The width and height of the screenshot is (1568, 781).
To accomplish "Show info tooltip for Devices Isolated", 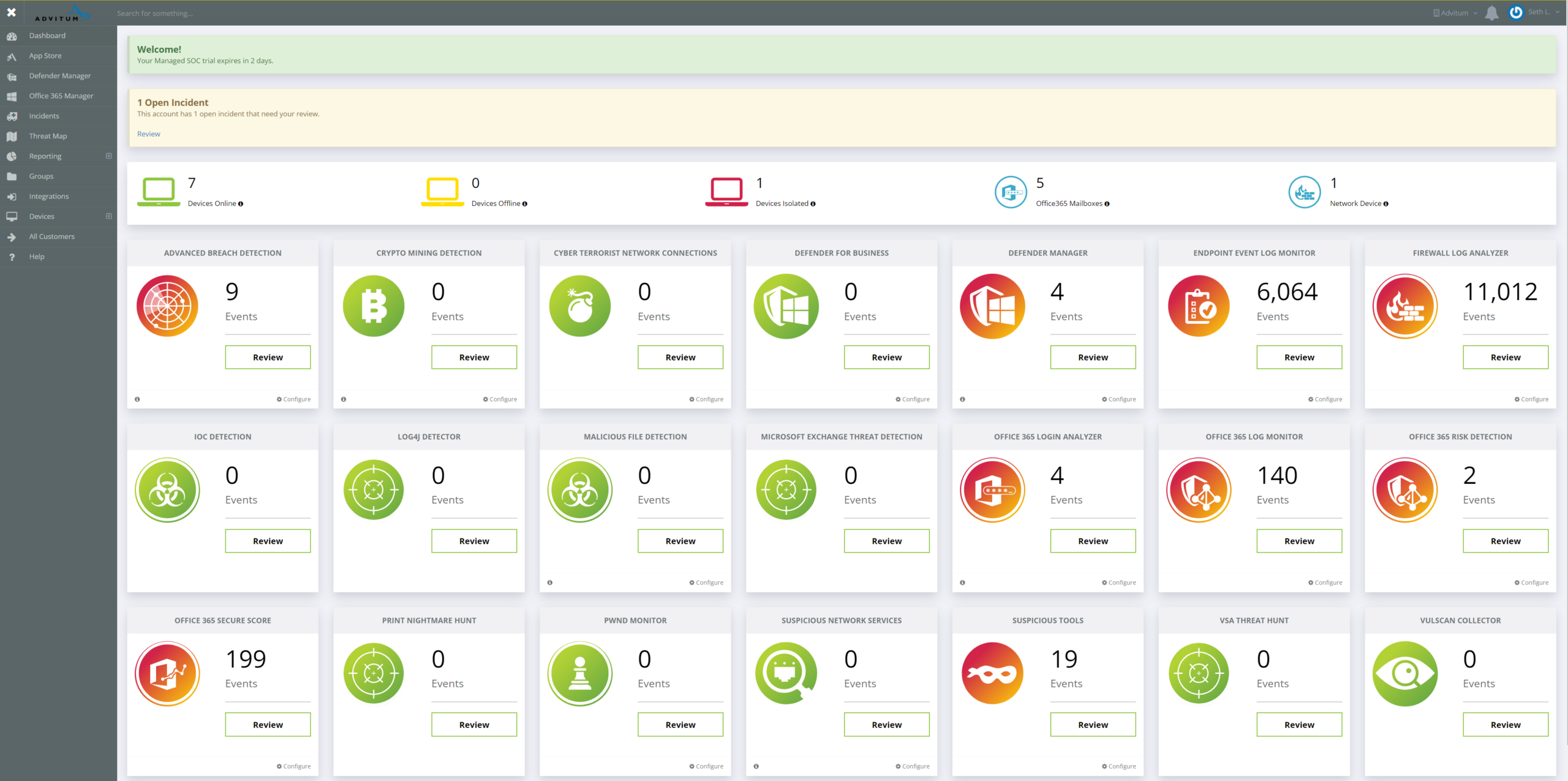I will pos(813,204).
